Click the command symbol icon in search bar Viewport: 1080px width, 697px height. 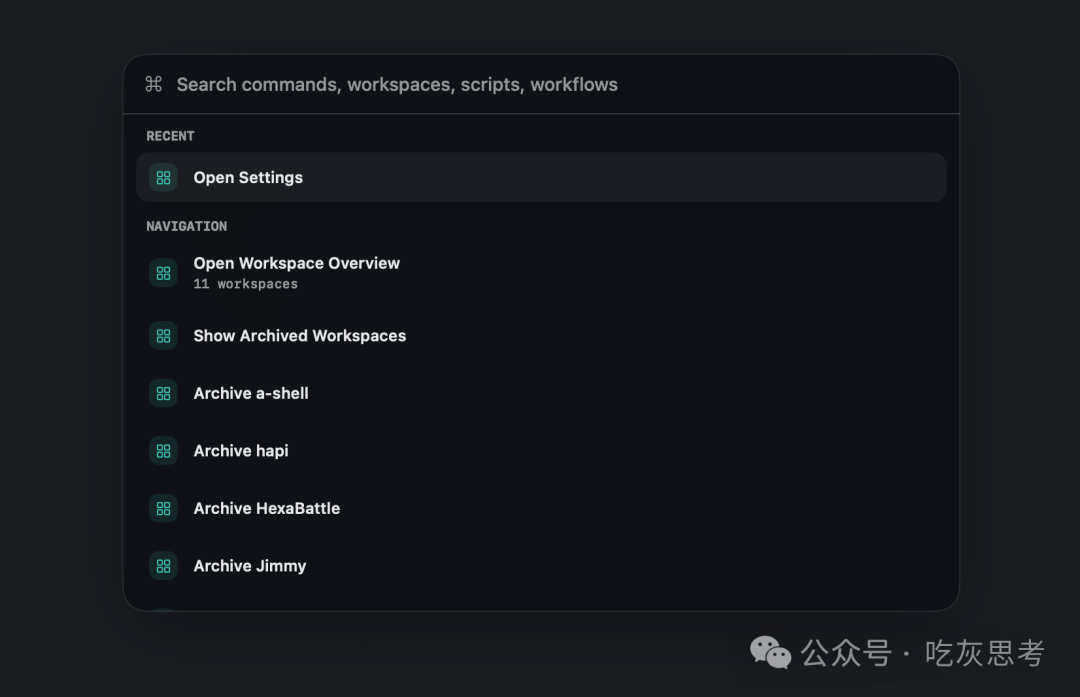tap(153, 84)
